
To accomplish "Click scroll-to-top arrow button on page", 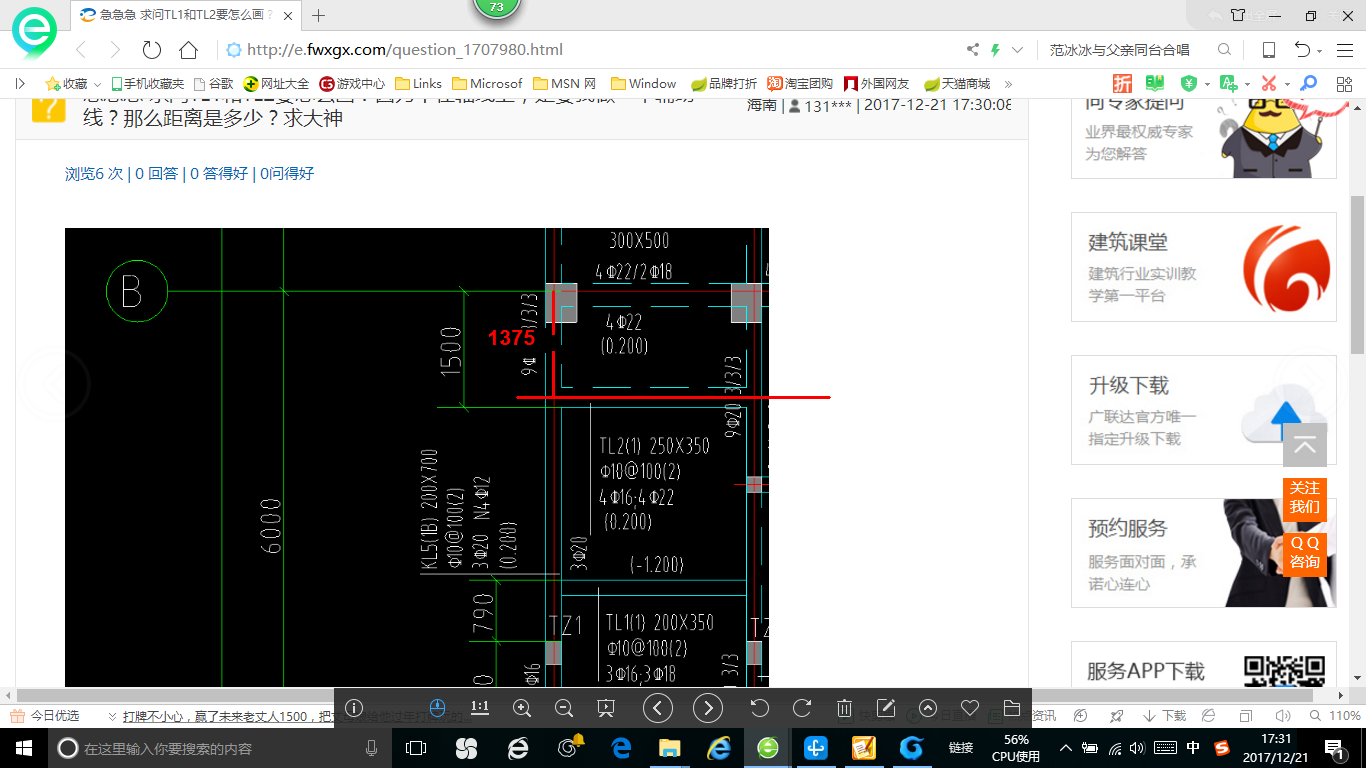I will pyautogui.click(x=1305, y=445).
